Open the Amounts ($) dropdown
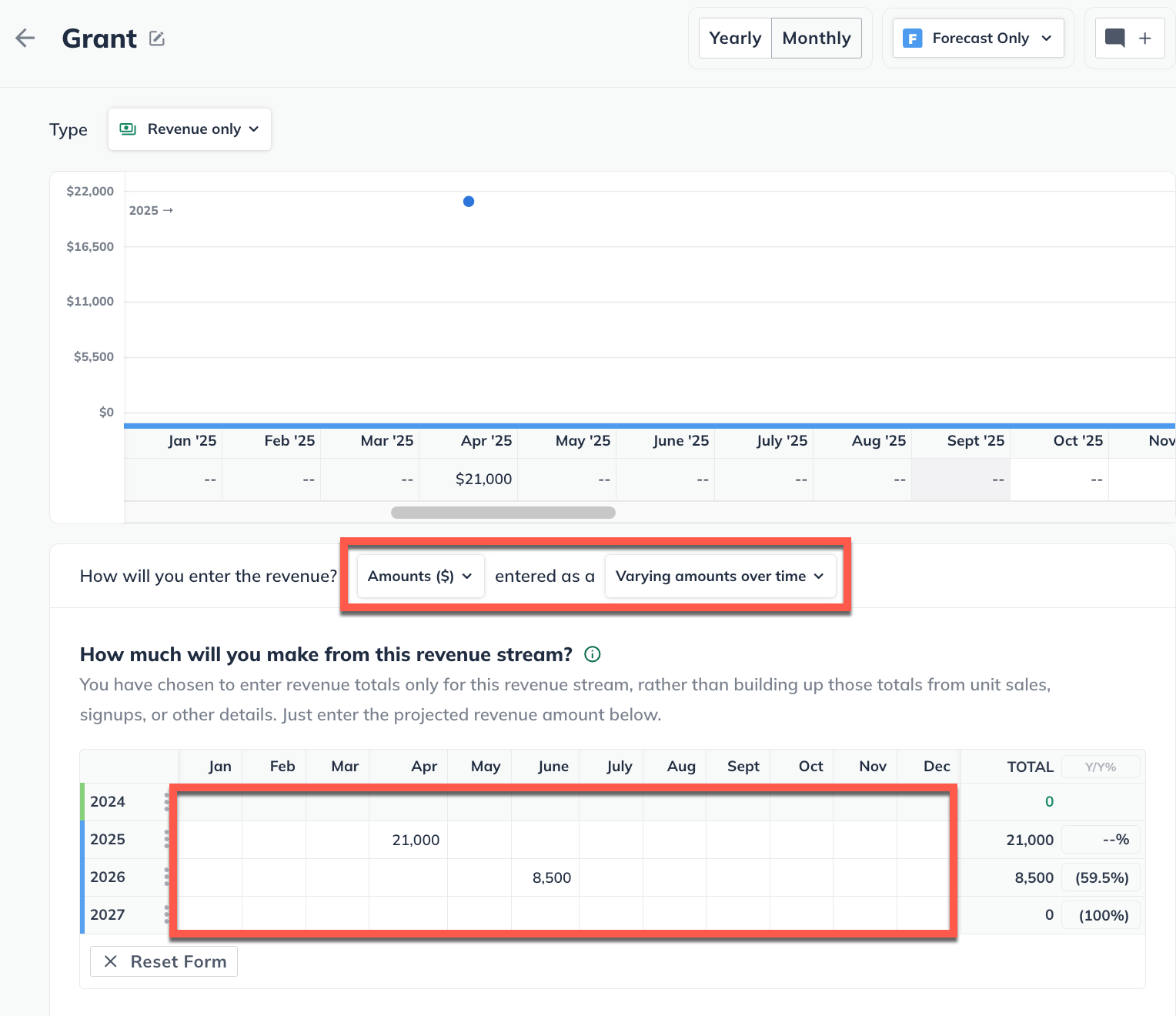The image size is (1176, 1016). point(420,577)
